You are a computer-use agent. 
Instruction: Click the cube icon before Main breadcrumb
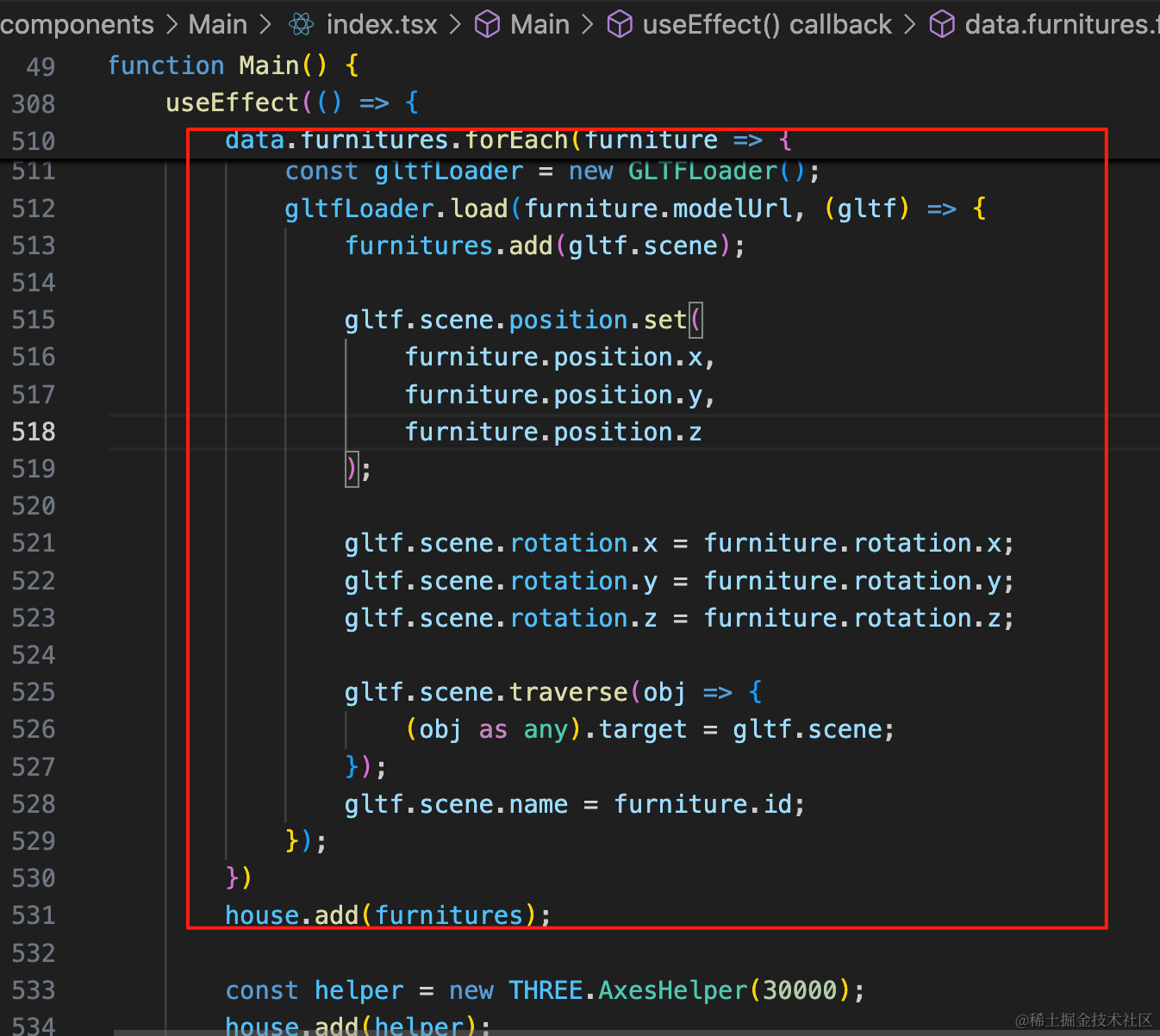click(488, 25)
